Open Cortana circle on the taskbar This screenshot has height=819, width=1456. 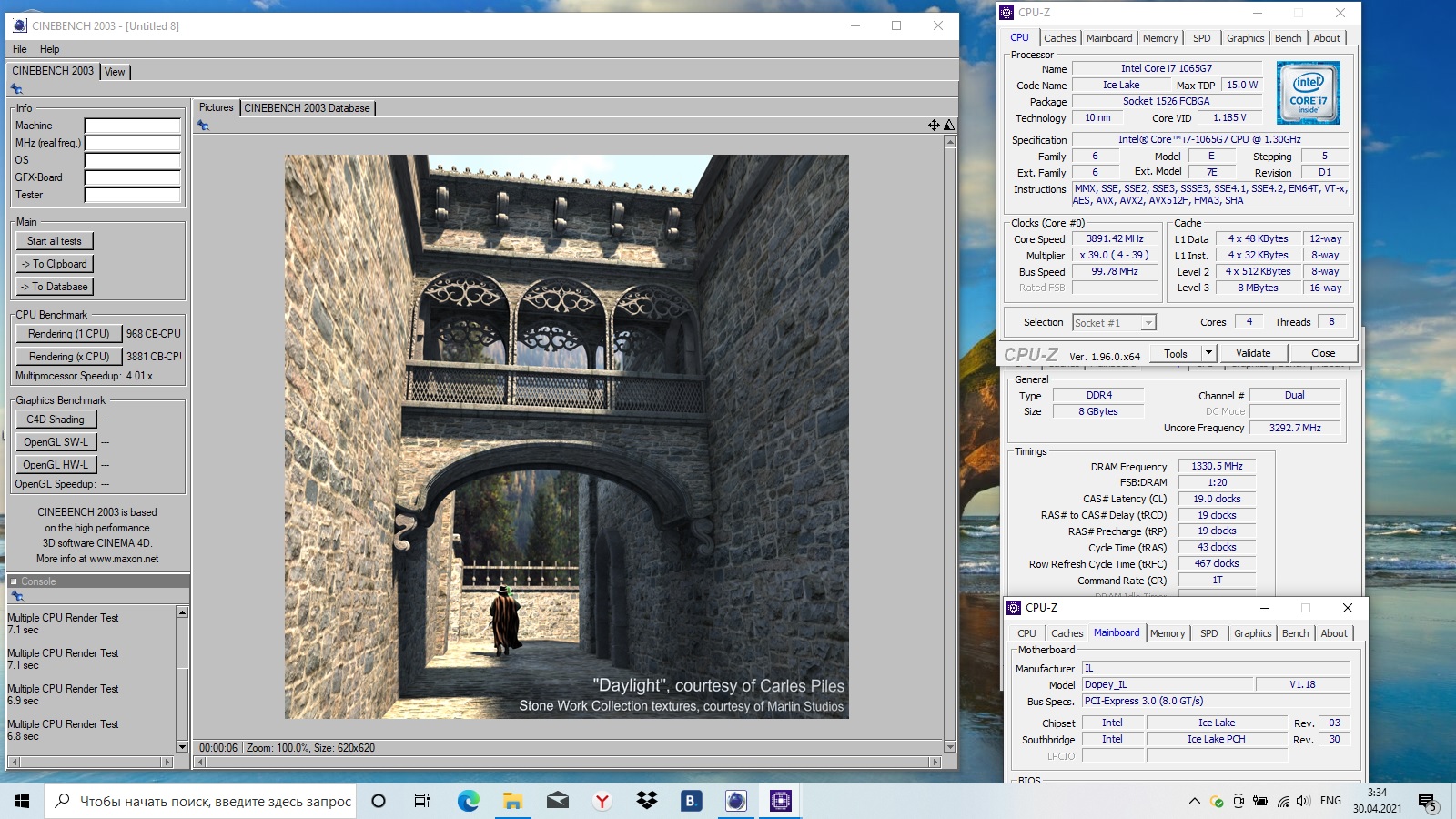(x=379, y=801)
